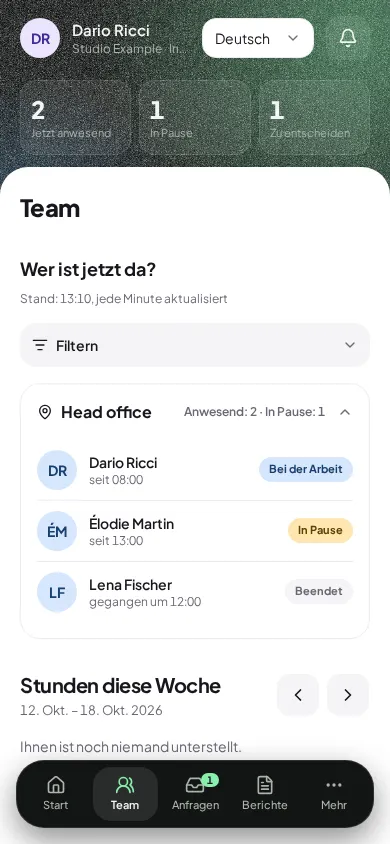
Task: Open the Deutsch language dropdown
Action: [x=258, y=38]
